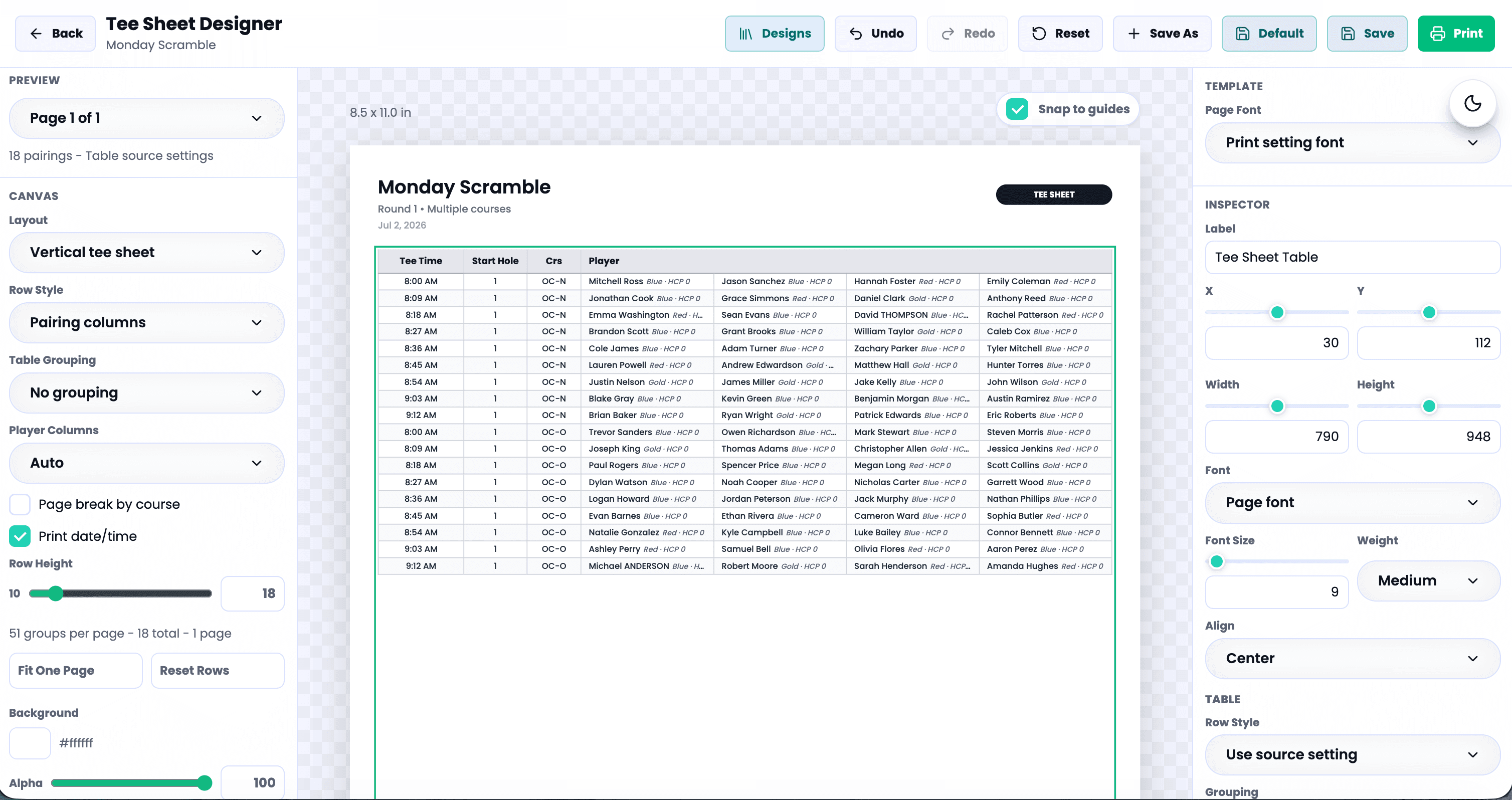Click the Reset circular arrow icon
The image size is (1512, 800).
[x=1039, y=34]
